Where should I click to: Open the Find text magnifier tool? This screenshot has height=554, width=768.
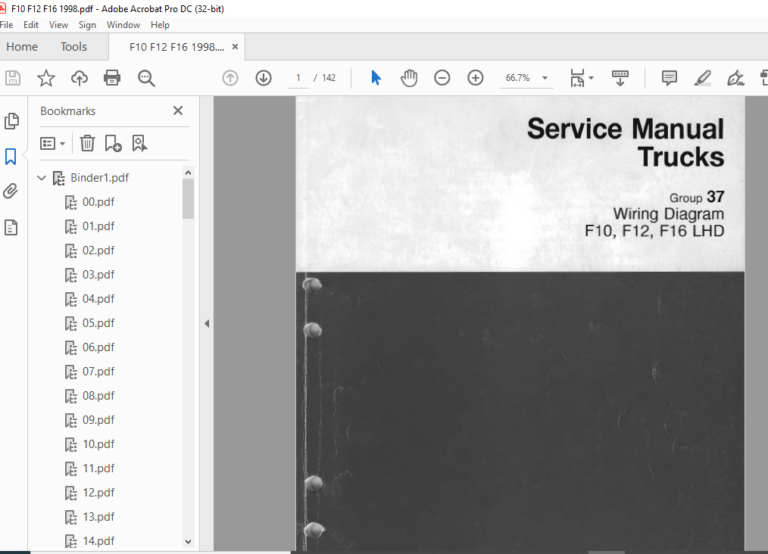146,78
